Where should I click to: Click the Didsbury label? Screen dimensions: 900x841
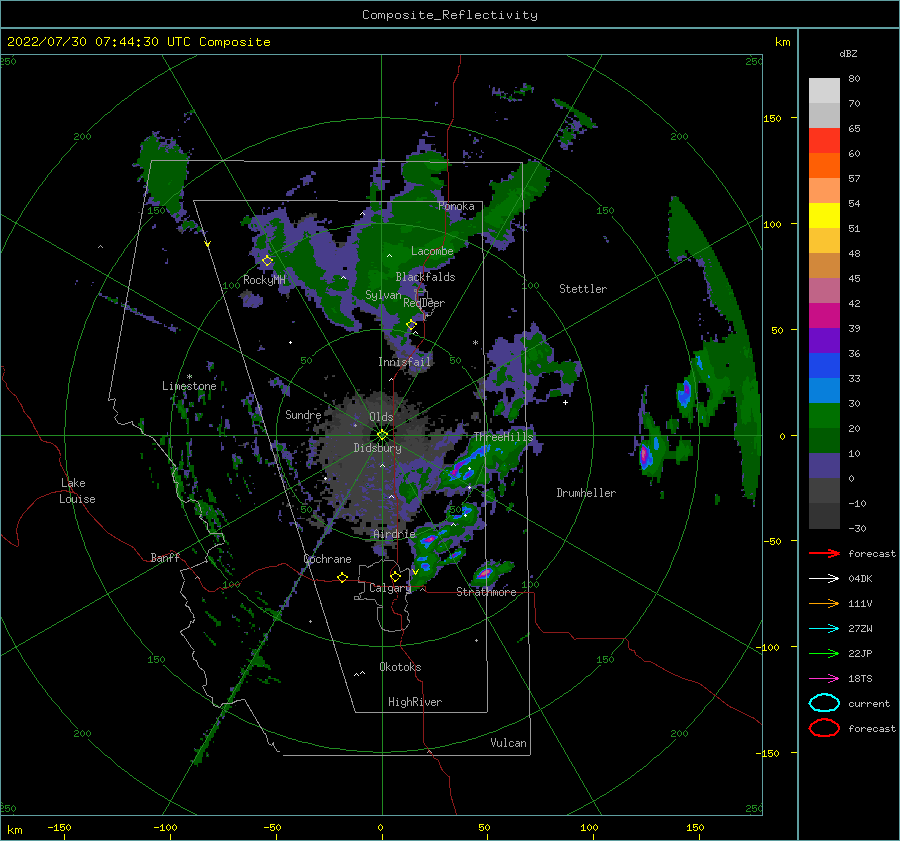click(377, 448)
